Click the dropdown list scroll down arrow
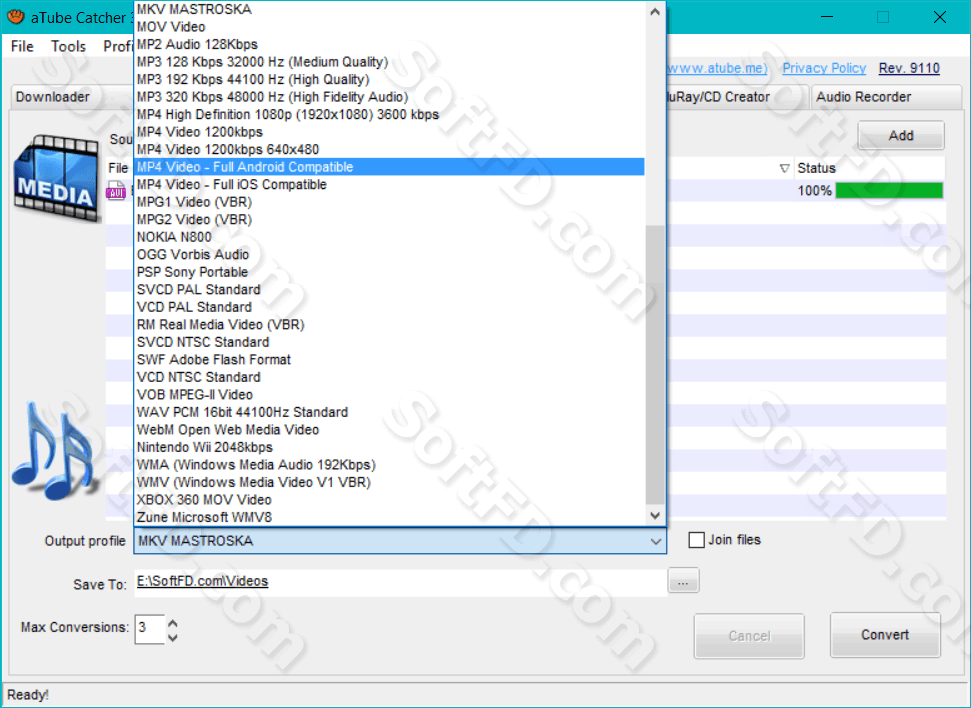Image resolution: width=971 pixels, height=708 pixels. click(655, 515)
